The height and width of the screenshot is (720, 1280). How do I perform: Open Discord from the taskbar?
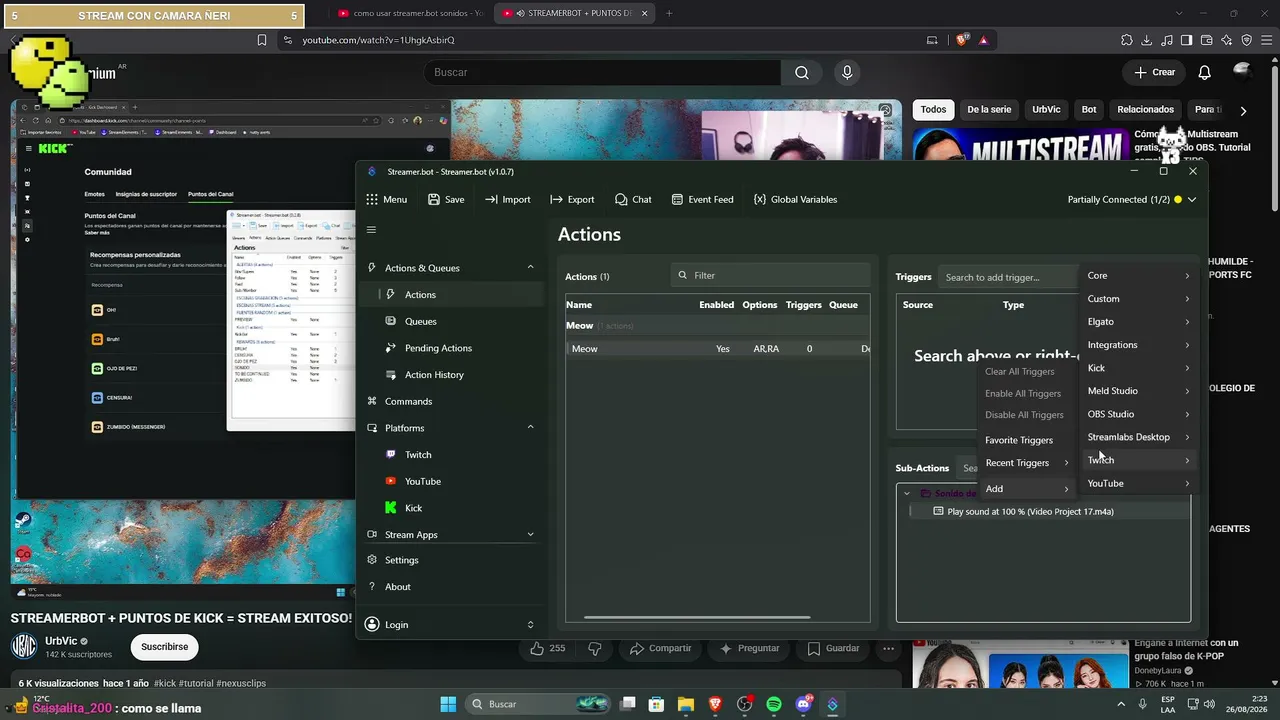point(803,704)
